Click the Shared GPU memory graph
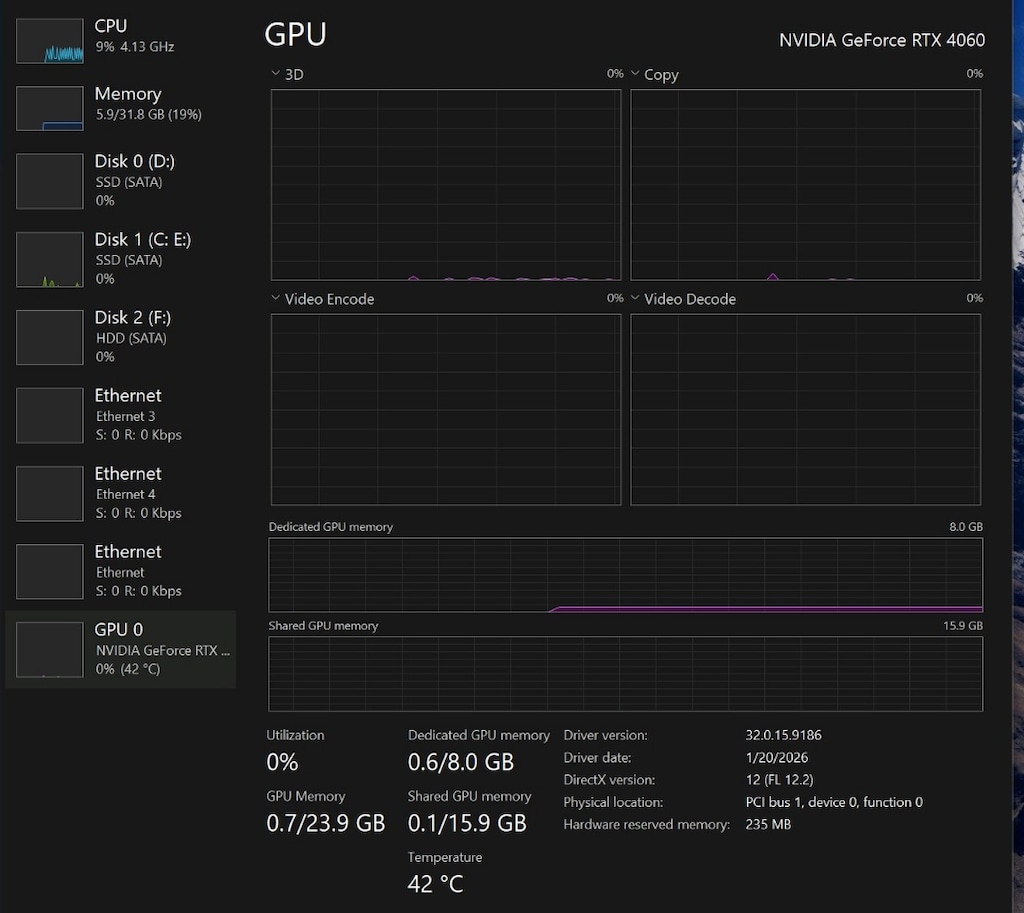The width and height of the screenshot is (1024, 913). point(626,674)
